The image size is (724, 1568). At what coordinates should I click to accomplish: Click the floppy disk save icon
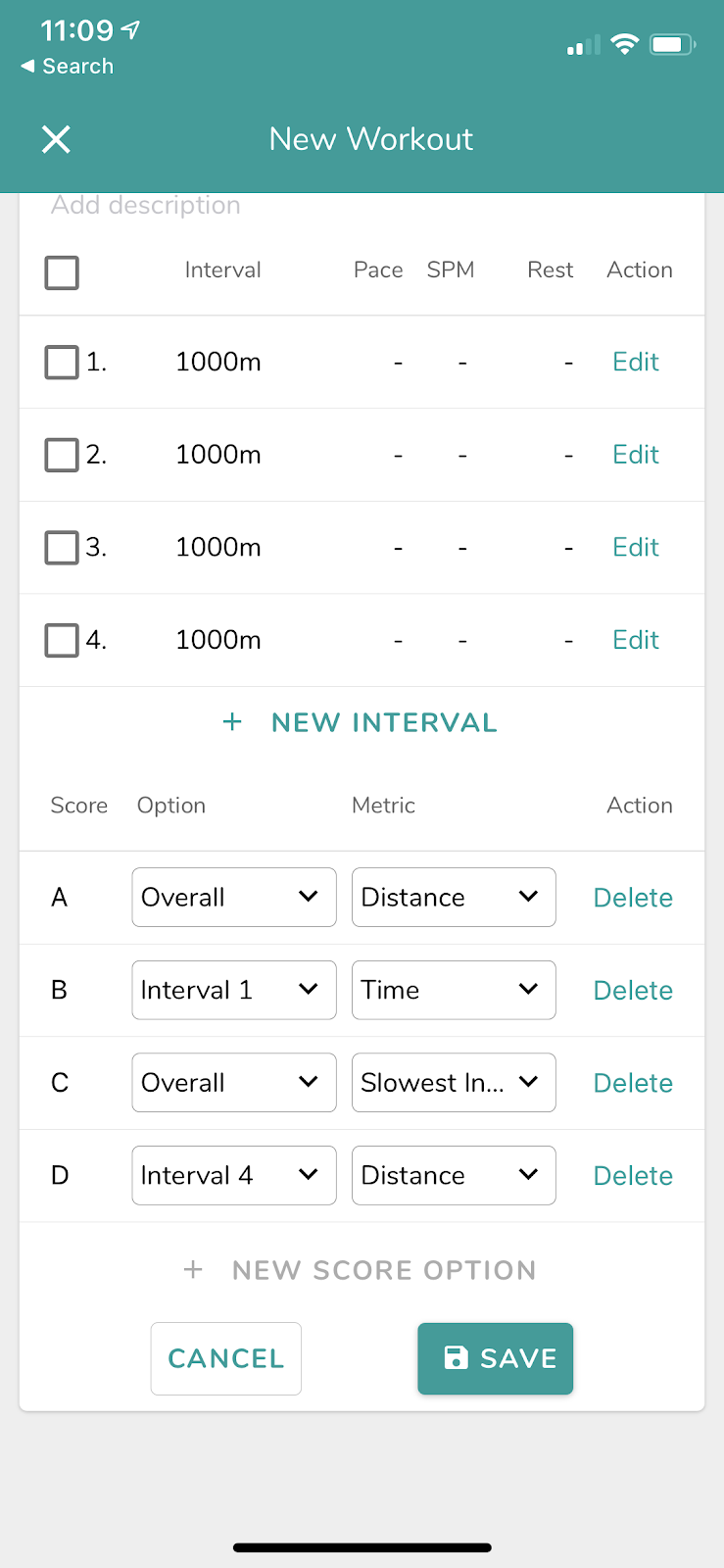coord(456,1357)
